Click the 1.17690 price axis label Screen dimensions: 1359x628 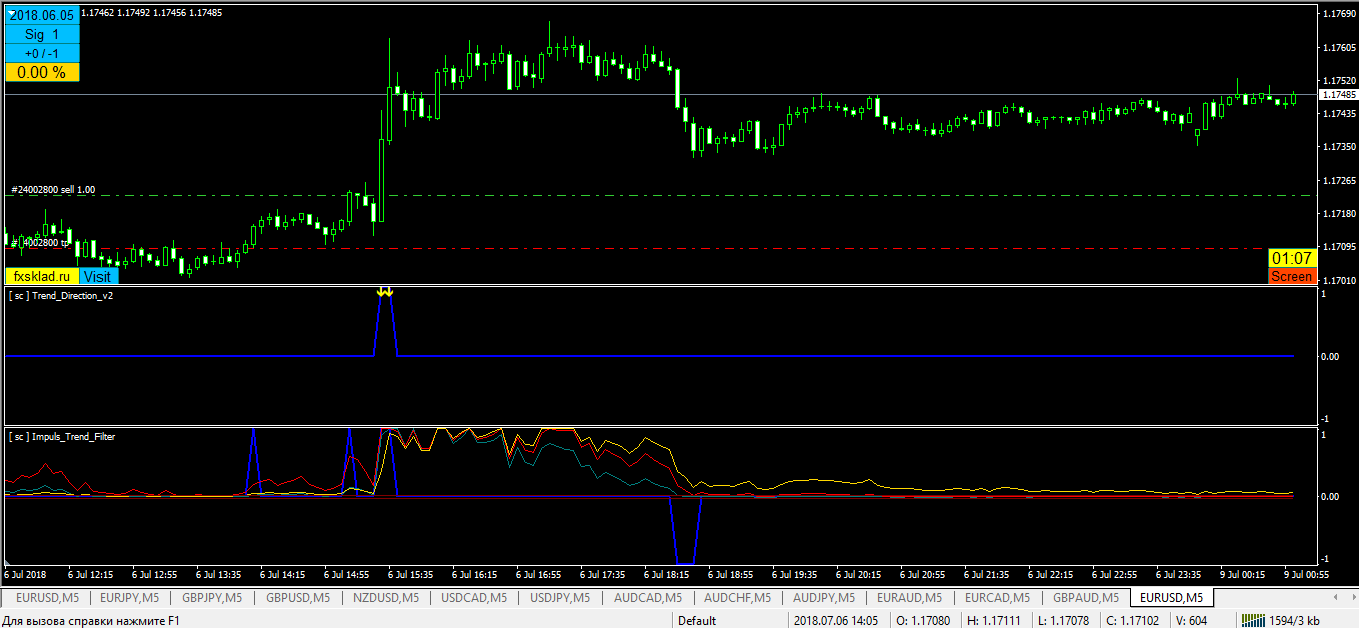(1339, 14)
